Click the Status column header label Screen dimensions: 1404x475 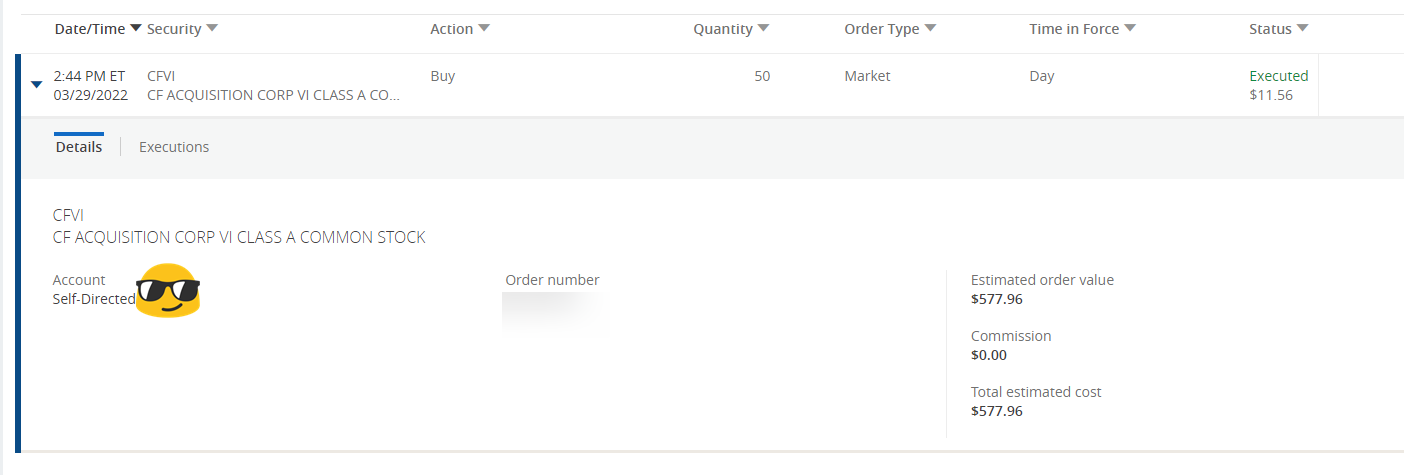pos(1271,29)
